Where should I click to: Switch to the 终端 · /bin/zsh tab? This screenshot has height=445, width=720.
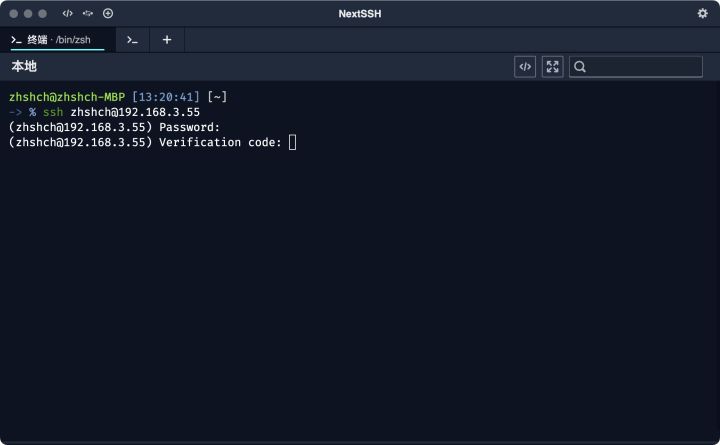(x=58, y=40)
